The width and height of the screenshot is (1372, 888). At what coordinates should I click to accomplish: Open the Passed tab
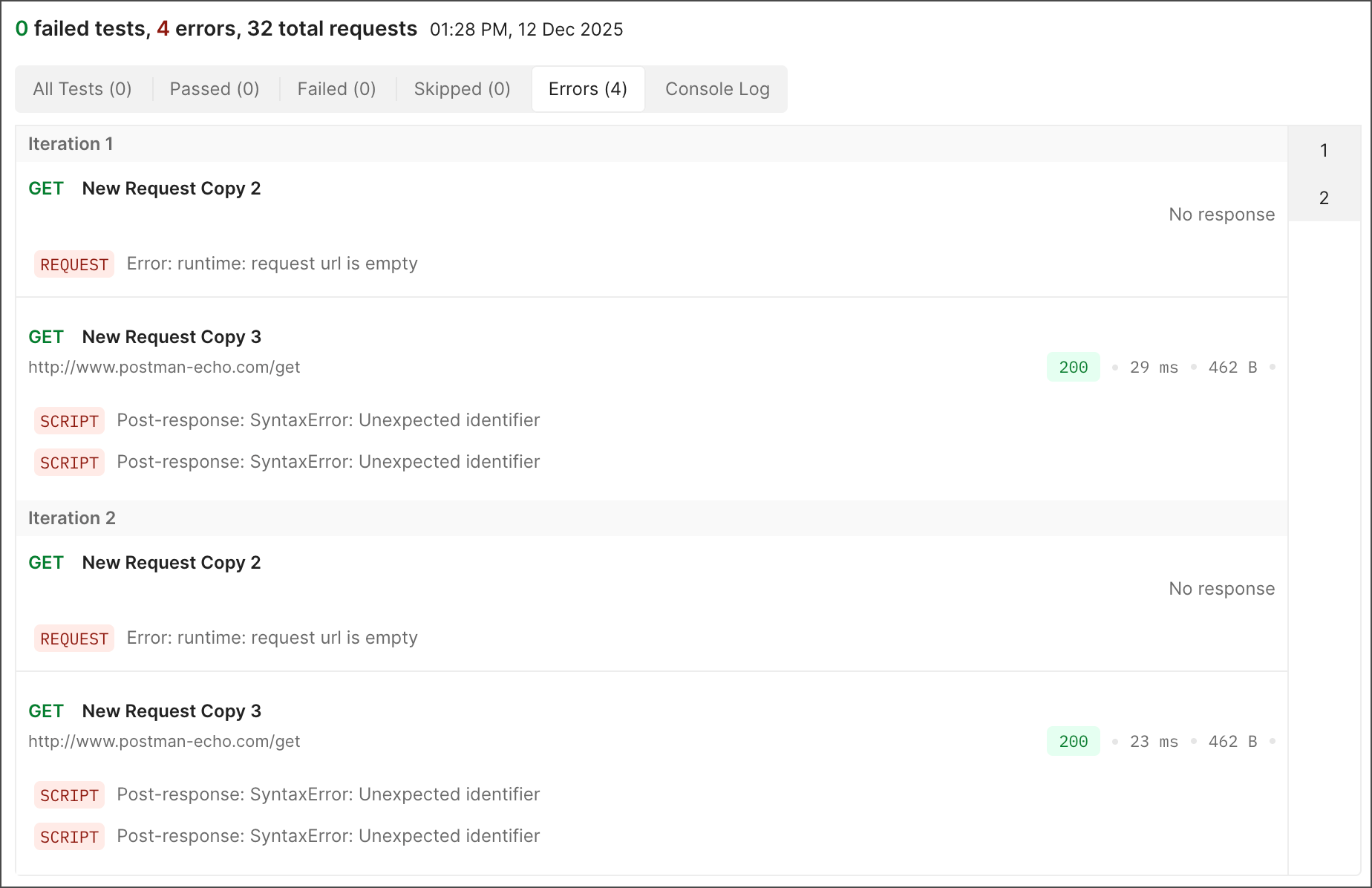pyautogui.click(x=214, y=88)
